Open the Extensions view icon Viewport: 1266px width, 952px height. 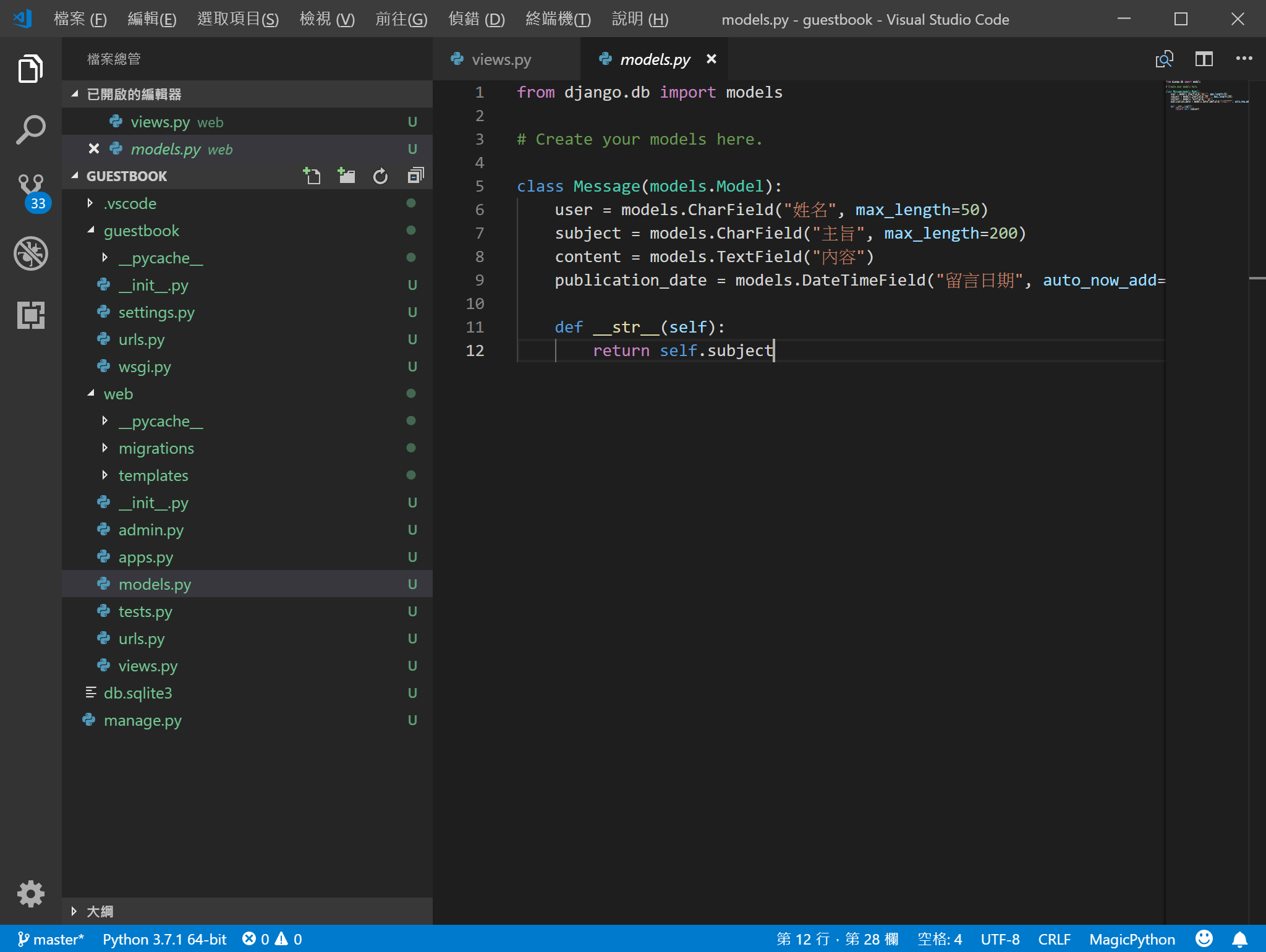tap(30, 315)
